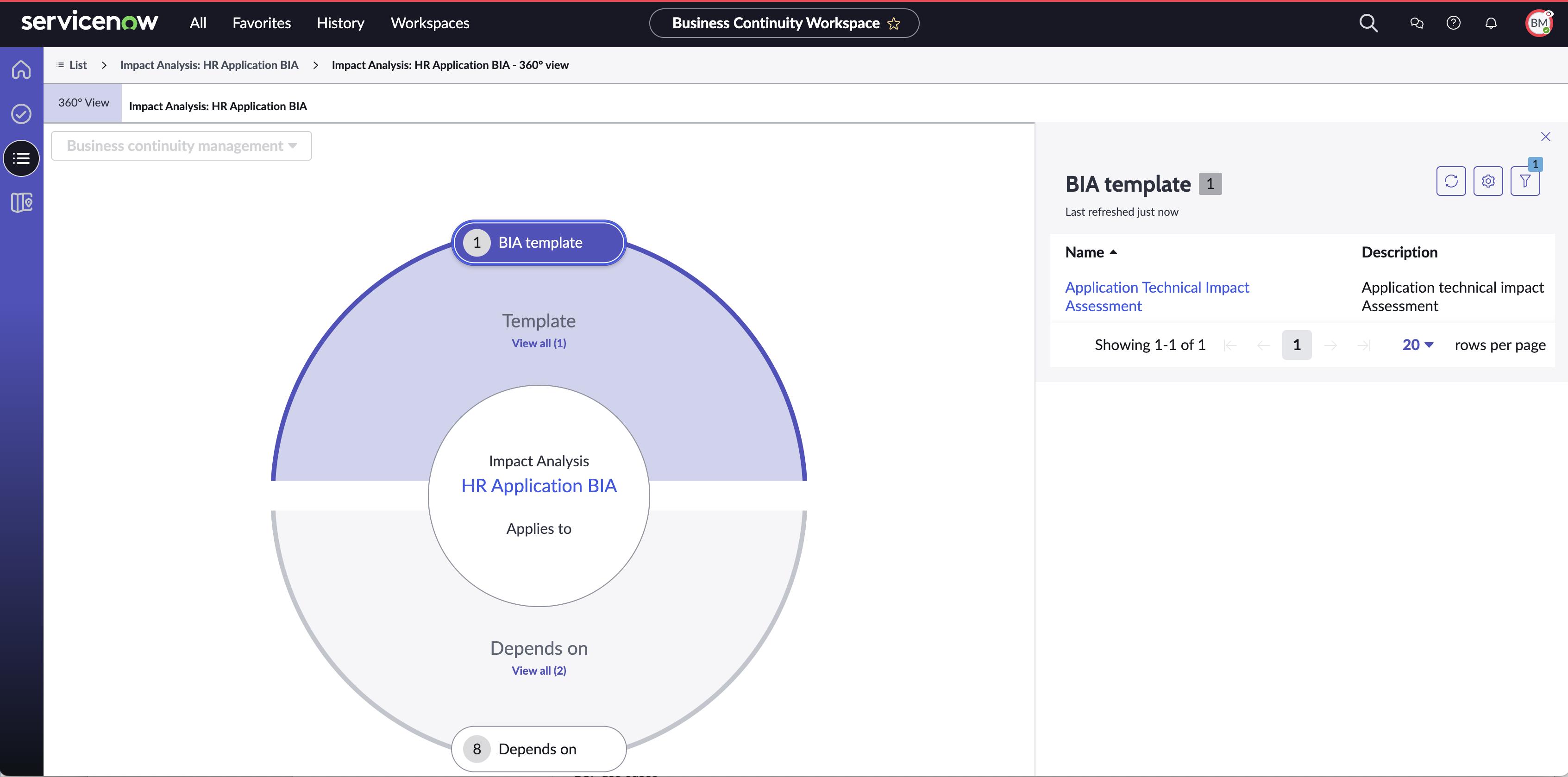
Task: Click View all (1) under Template
Action: [539, 343]
